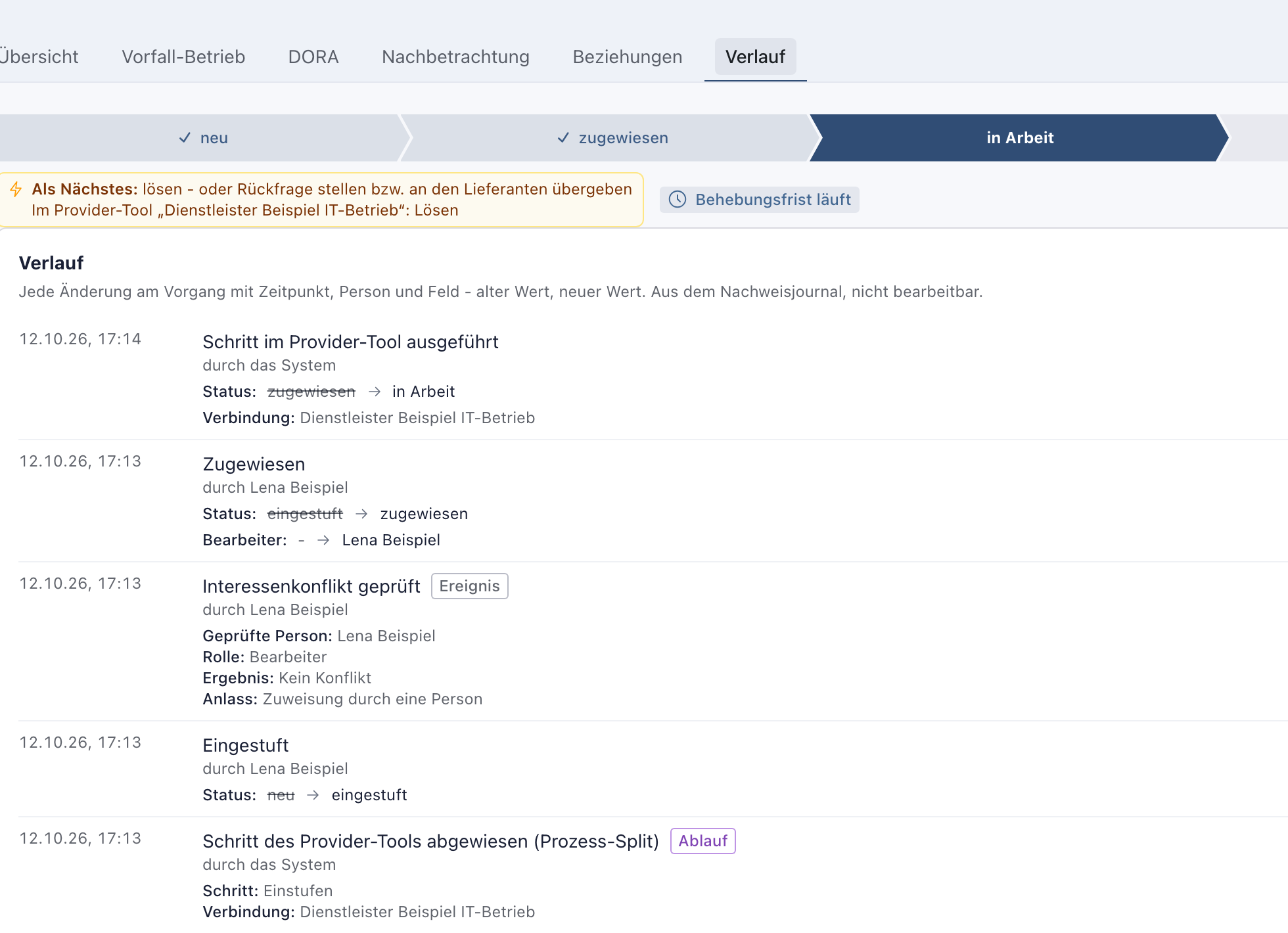
Task: Click 'Anlass: Zuweisung durch eine Person' line
Action: pos(343,699)
